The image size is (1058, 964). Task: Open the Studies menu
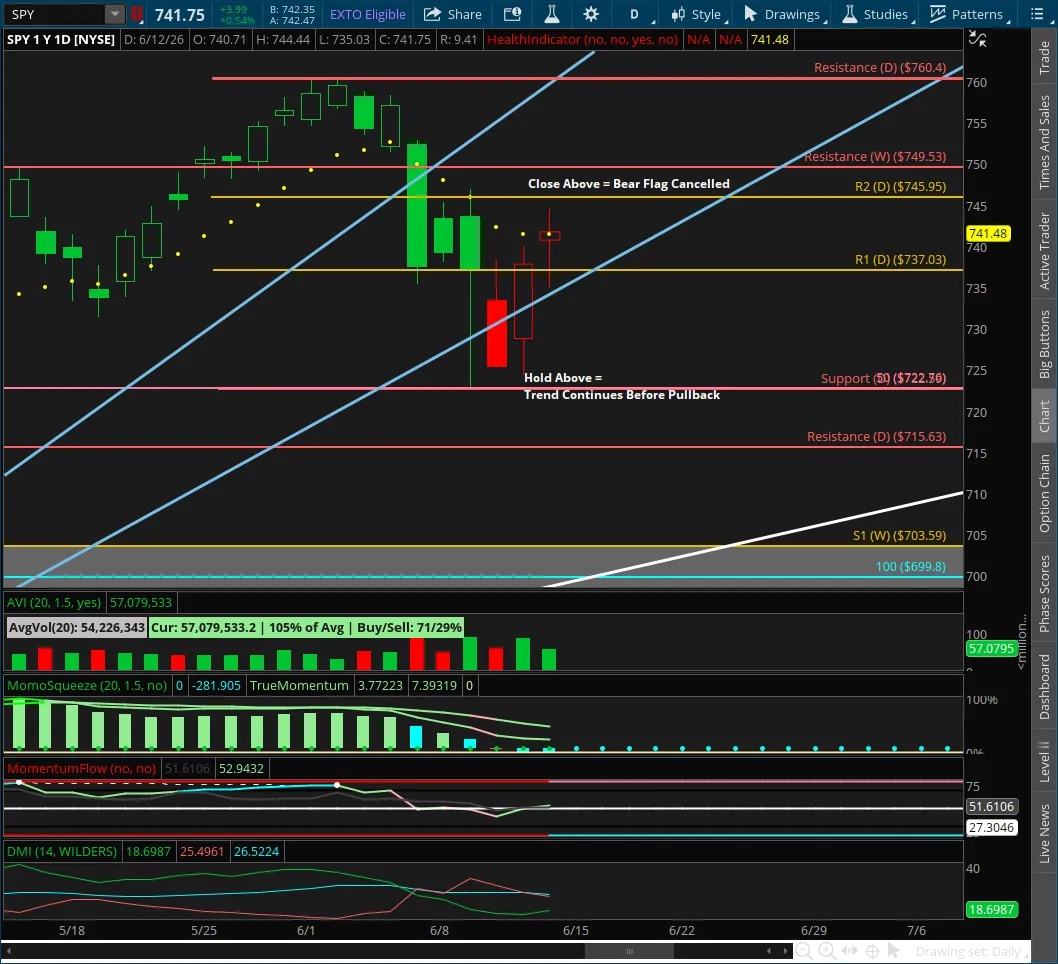click(x=879, y=14)
